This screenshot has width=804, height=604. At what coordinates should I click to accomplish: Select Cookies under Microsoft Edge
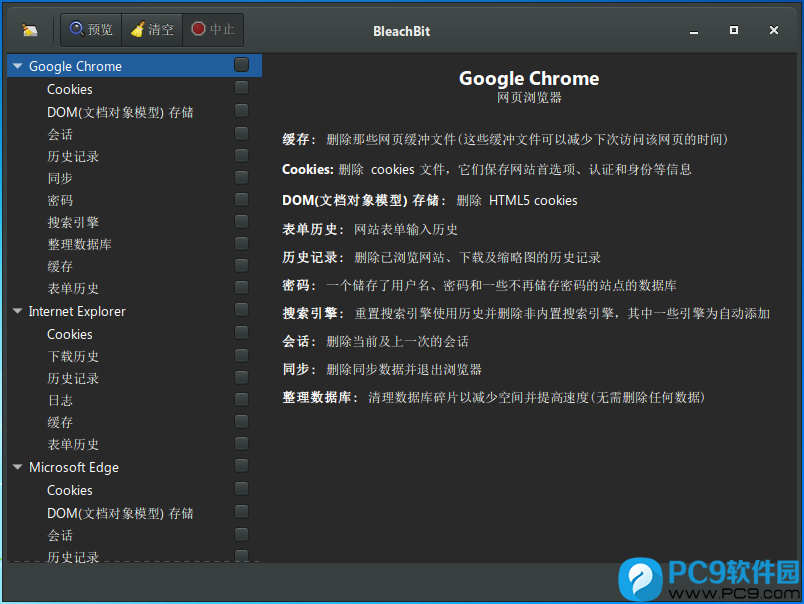click(70, 490)
